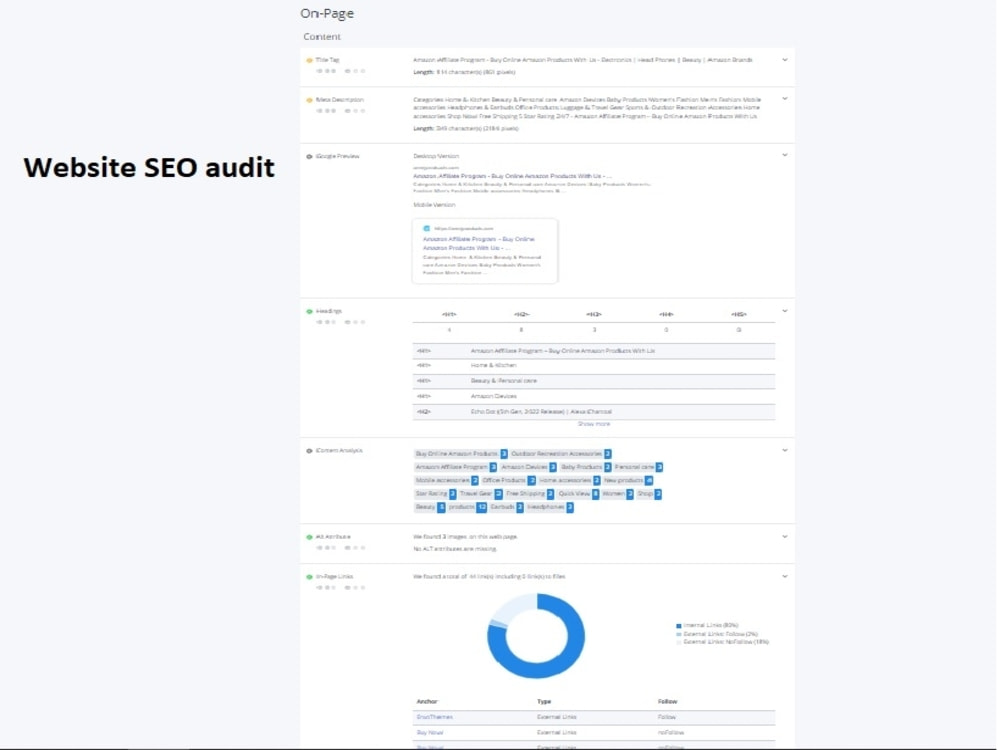The image size is (1000, 750).
Task: Click the H3 column header in headings table
Action: pyautogui.click(x=596, y=314)
